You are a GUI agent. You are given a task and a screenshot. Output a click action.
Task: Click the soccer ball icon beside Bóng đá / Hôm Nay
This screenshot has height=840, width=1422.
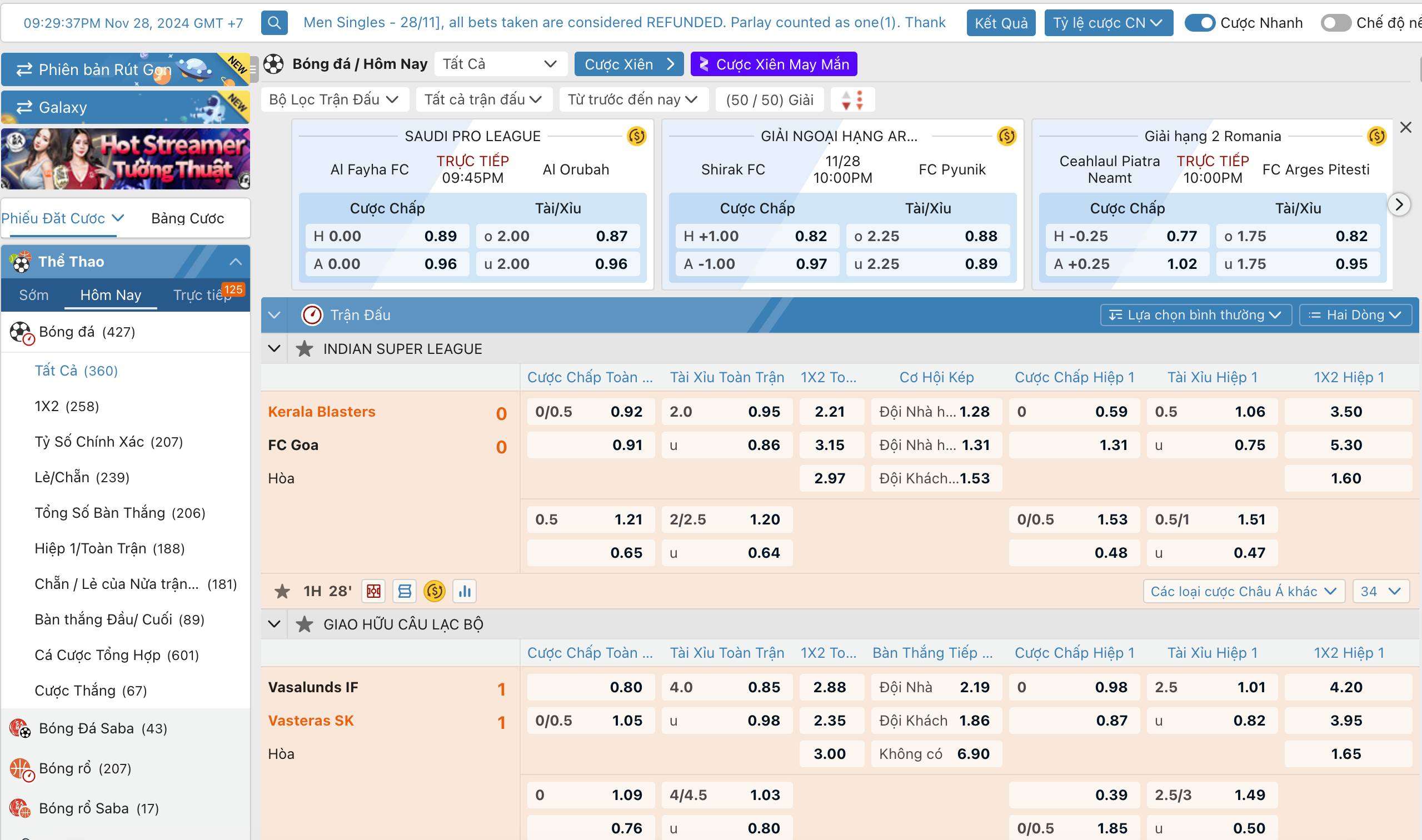[273, 64]
